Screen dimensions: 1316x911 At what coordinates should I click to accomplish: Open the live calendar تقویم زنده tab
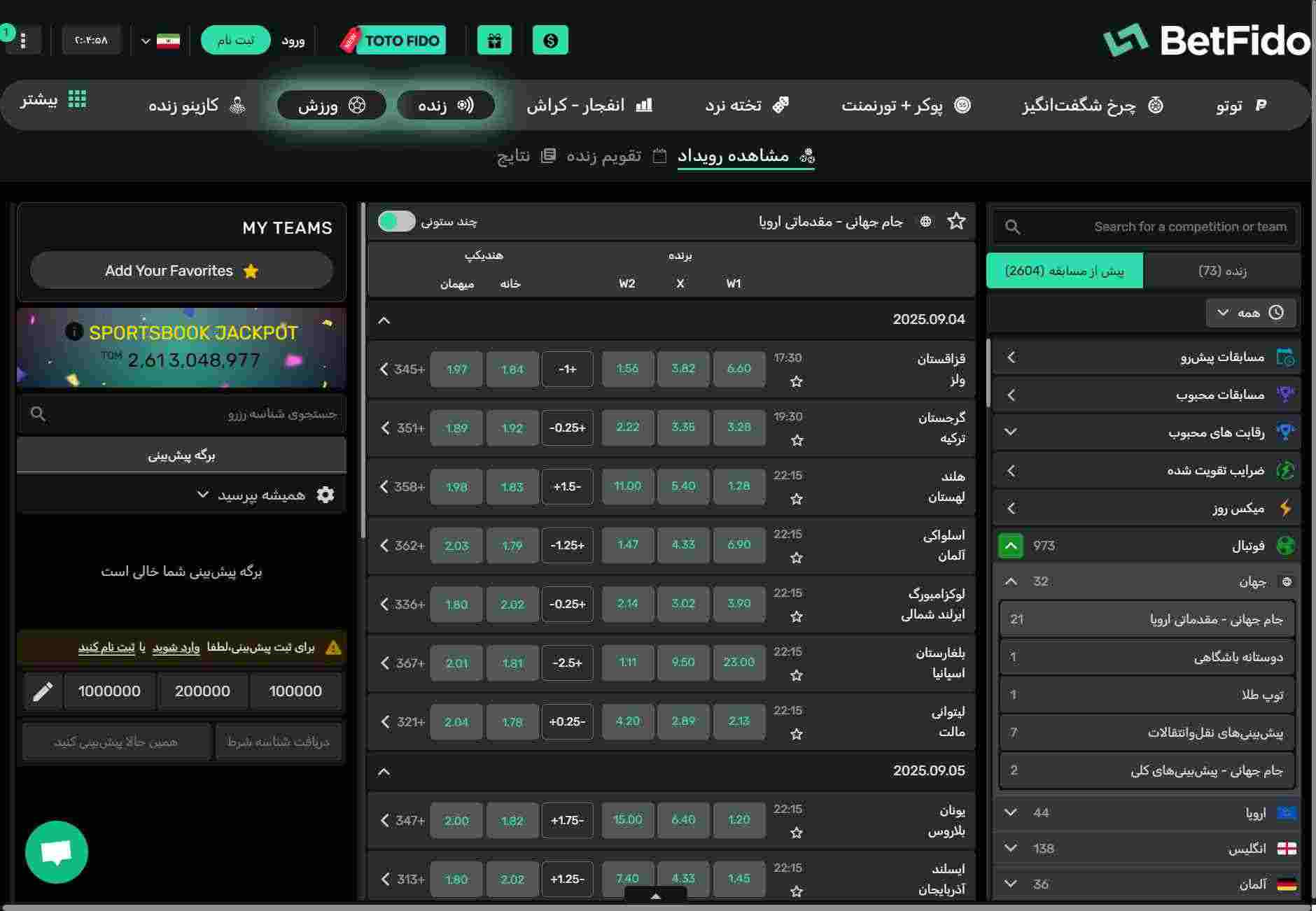click(x=603, y=155)
